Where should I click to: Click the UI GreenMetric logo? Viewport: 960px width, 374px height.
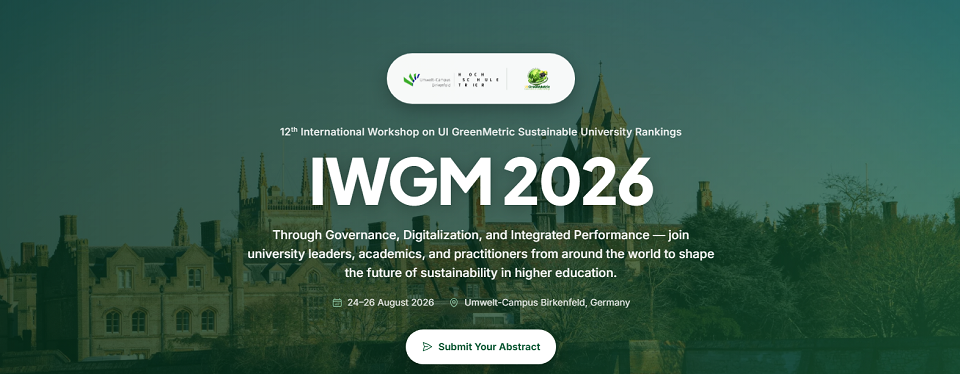[x=537, y=79]
